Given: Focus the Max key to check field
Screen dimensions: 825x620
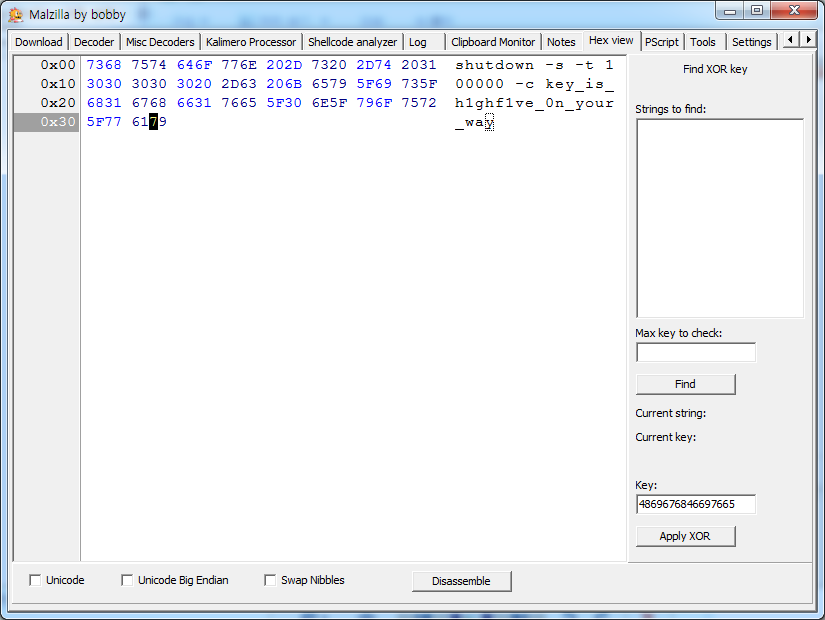Looking at the screenshot, I should [x=696, y=352].
